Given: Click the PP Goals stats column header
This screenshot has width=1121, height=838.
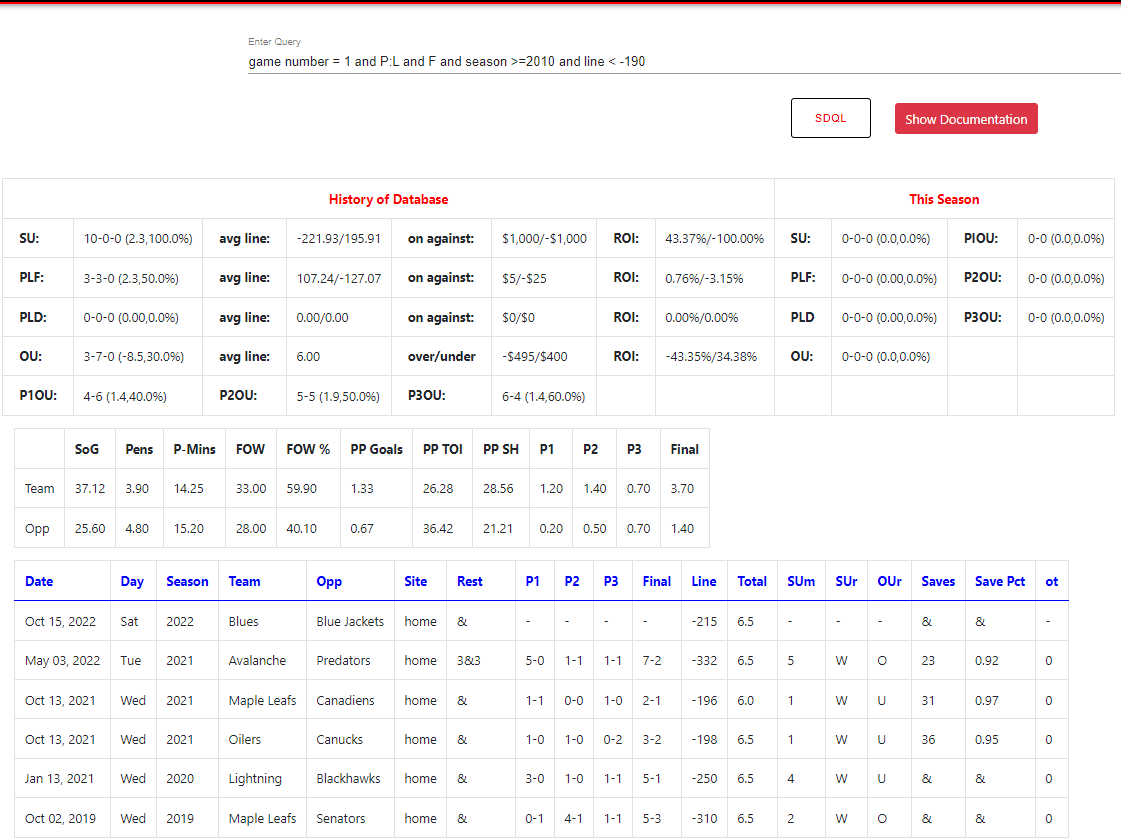Looking at the screenshot, I should click(376, 449).
